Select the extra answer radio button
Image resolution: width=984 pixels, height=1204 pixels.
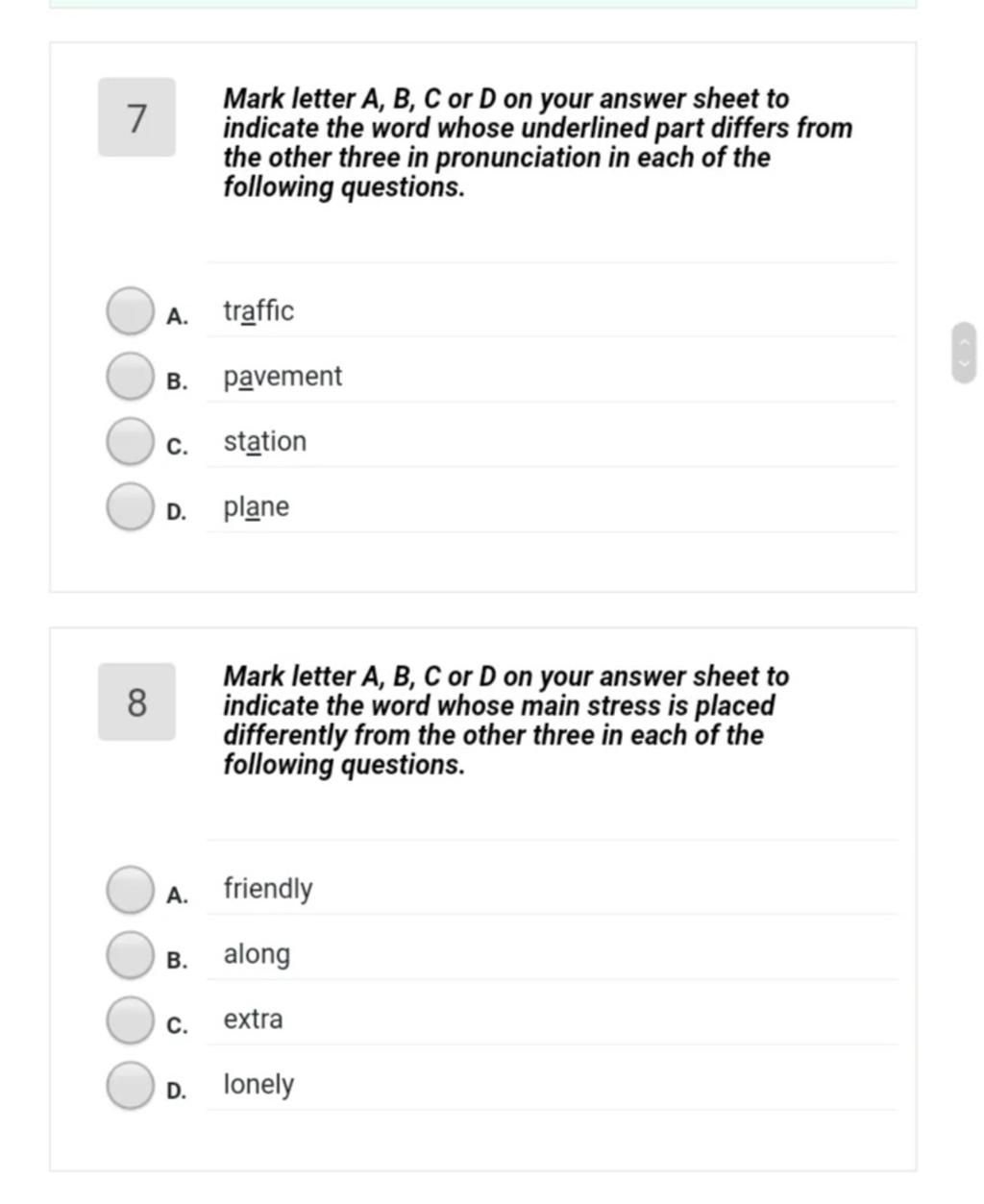pos(129,1020)
